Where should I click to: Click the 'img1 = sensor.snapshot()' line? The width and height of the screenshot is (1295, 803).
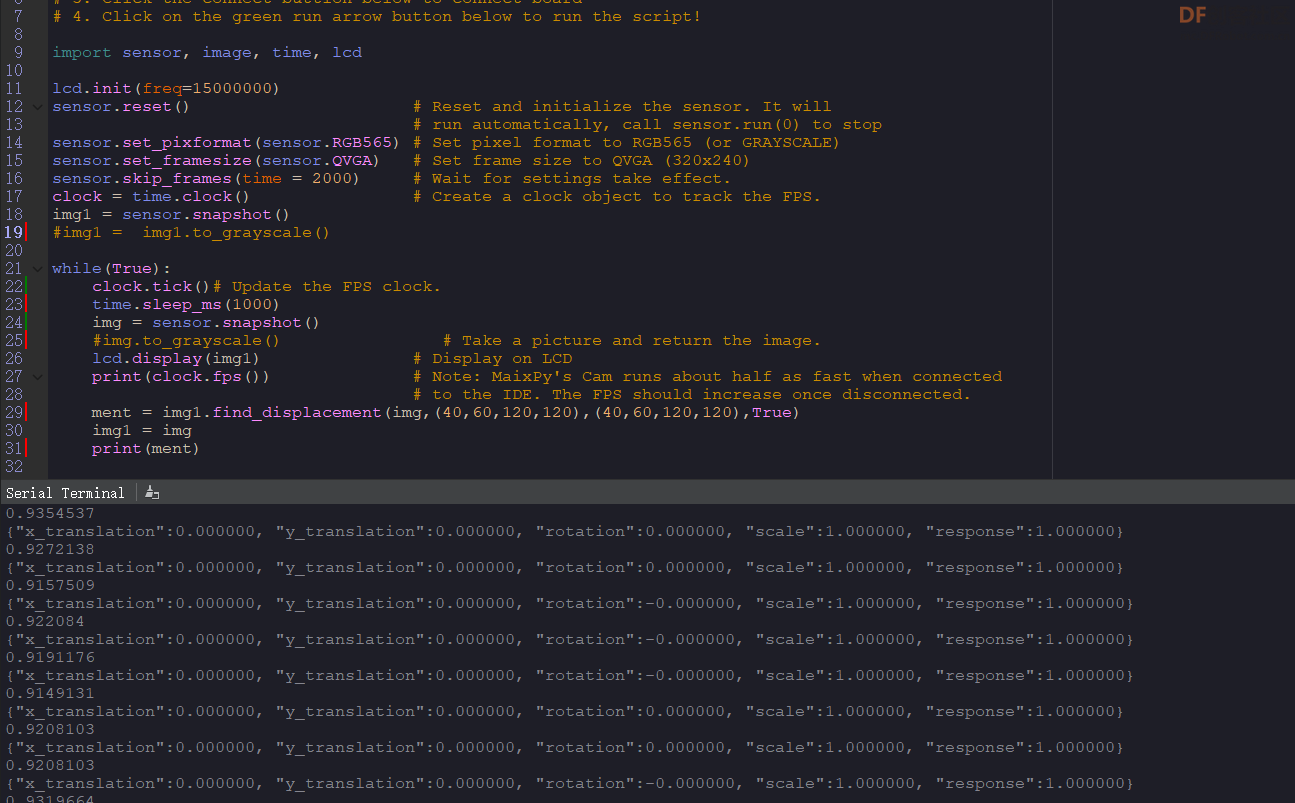pos(171,215)
